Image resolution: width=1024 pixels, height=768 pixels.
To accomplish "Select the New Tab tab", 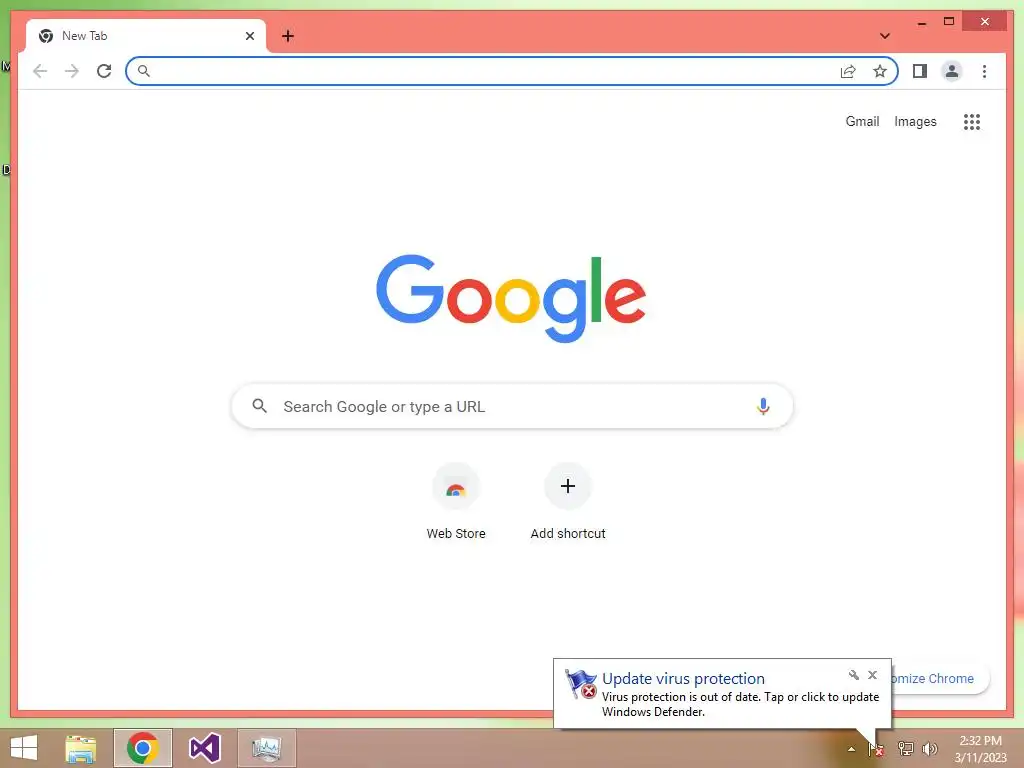I will (146, 36).
